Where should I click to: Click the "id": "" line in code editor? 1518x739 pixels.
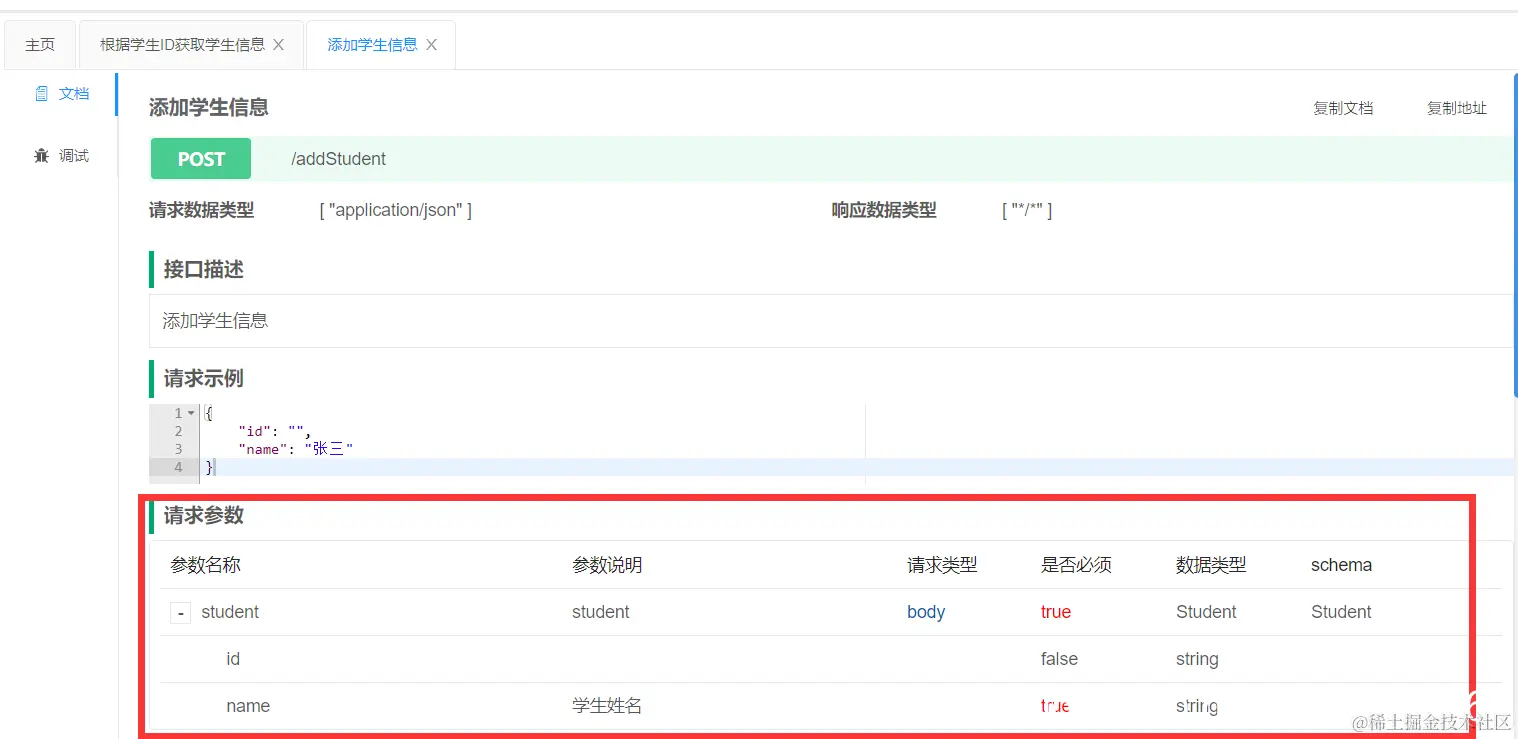click(275, 431)
